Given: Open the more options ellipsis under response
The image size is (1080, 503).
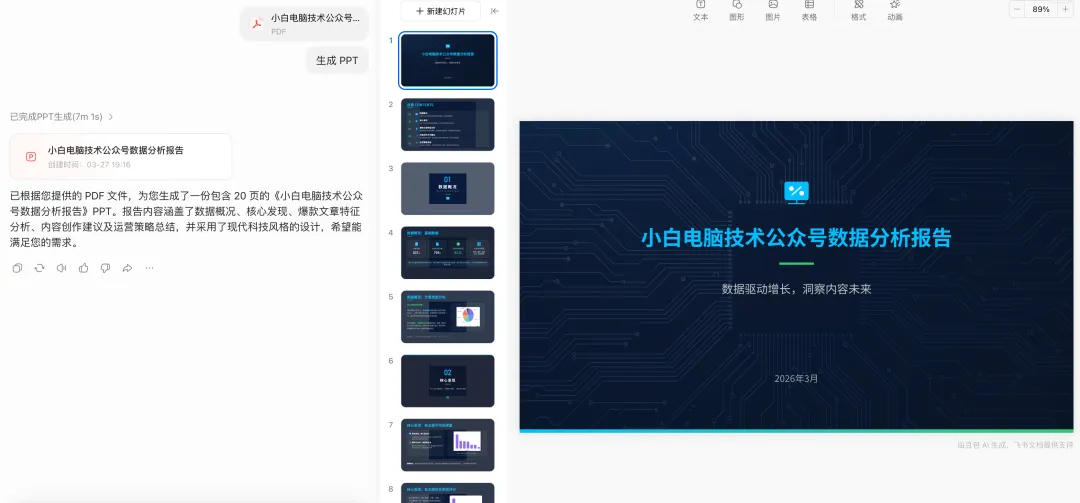Looking at the screenshot, I should coord(149,268).
